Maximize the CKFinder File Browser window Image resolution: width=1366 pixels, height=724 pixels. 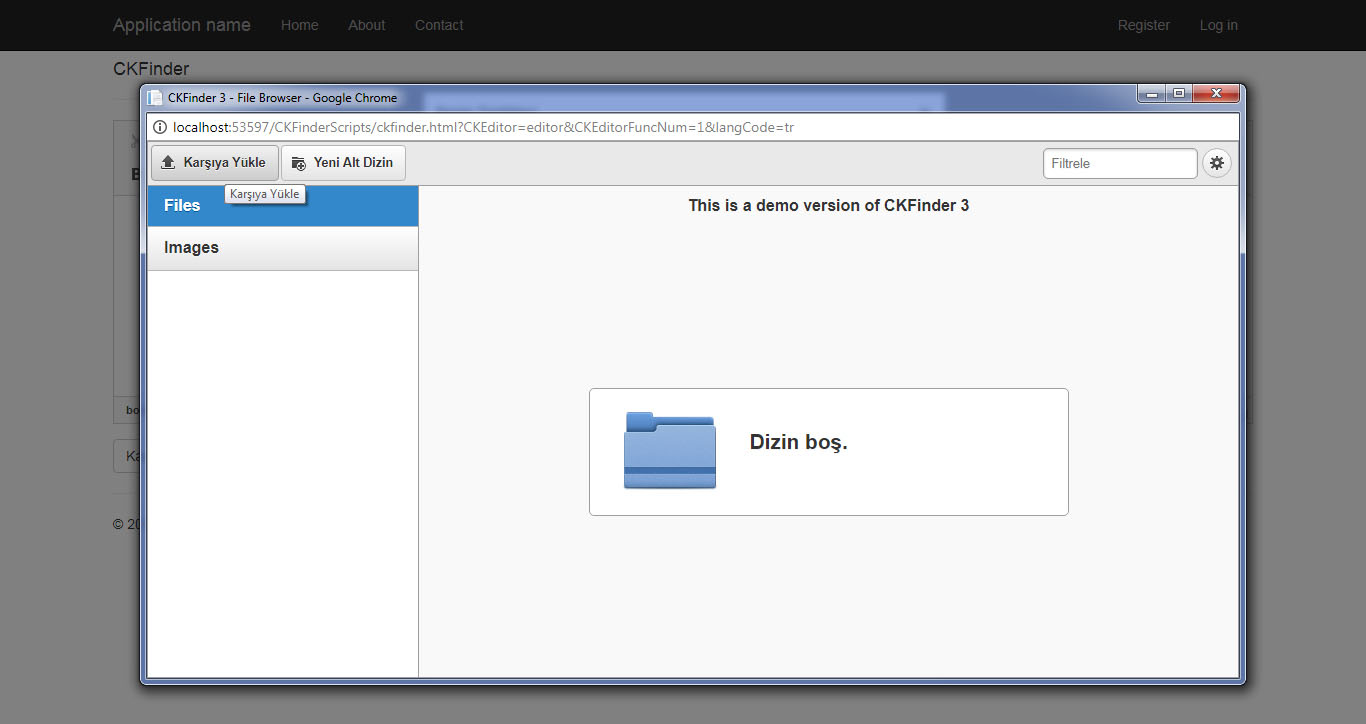coord(1179,94)
